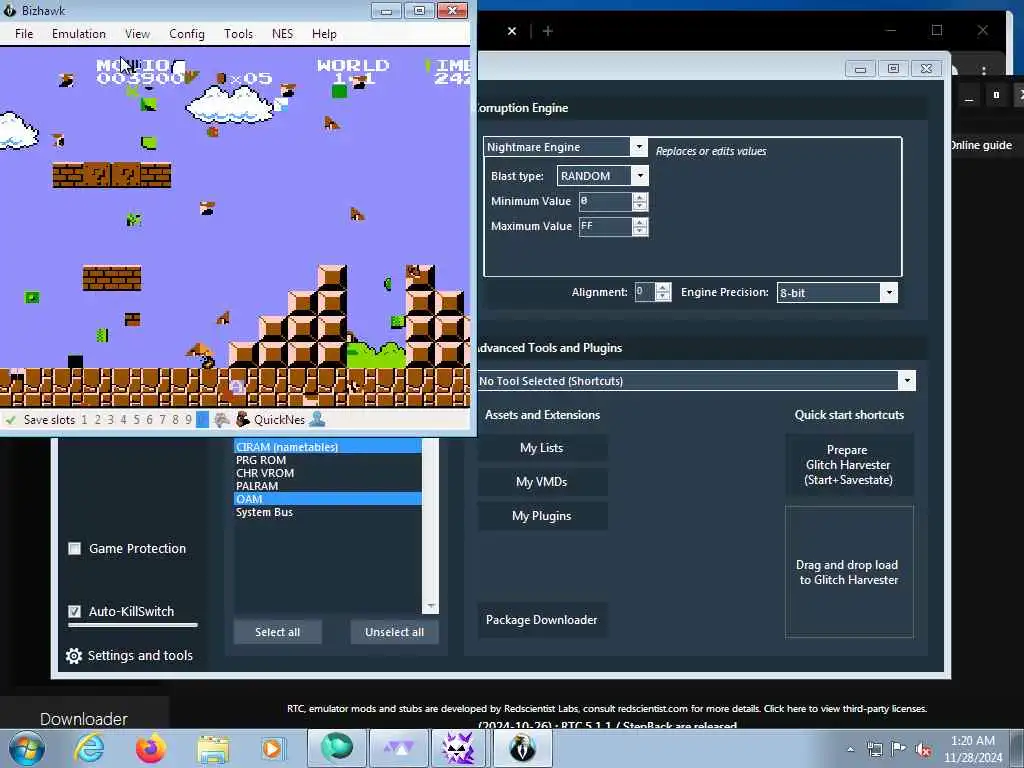Open the Engine Precision 8-bit dropdown
Viewport: 1024px width, 768px height.
coord(837,293)
